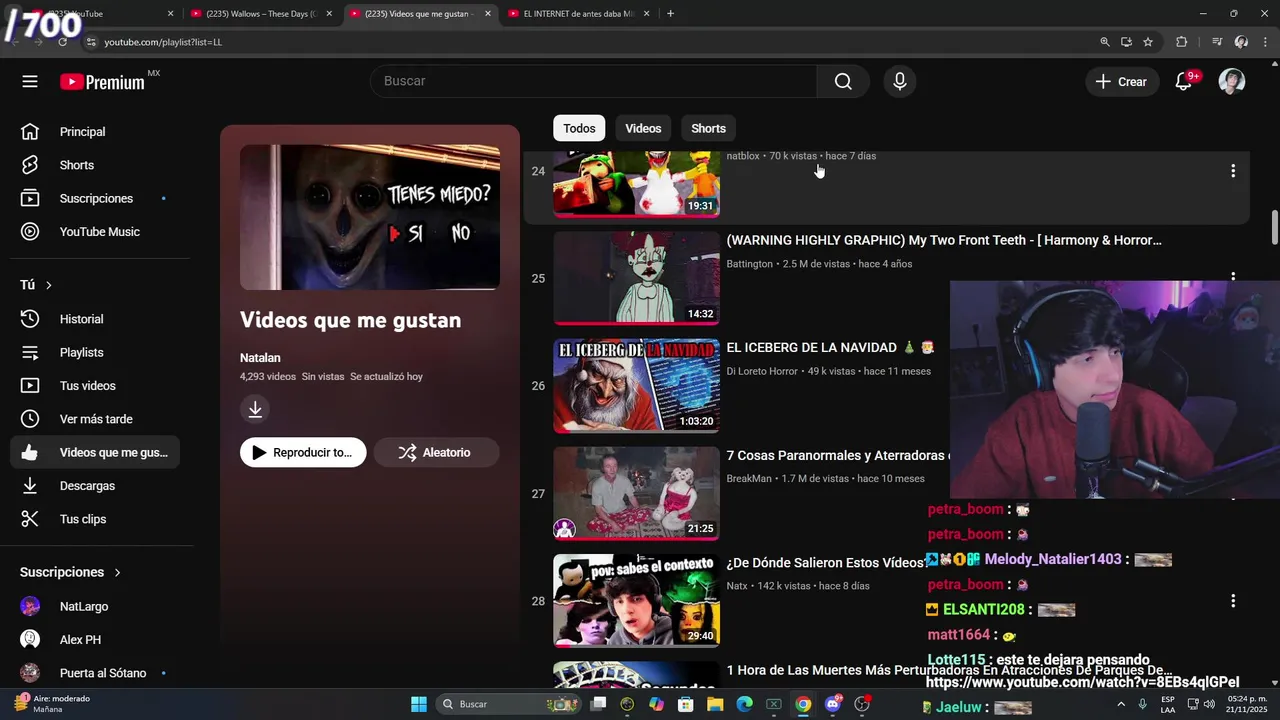This screenshot has width=1280, height=720.
Task: Open Battington channel link
Action: pos(749,264)
